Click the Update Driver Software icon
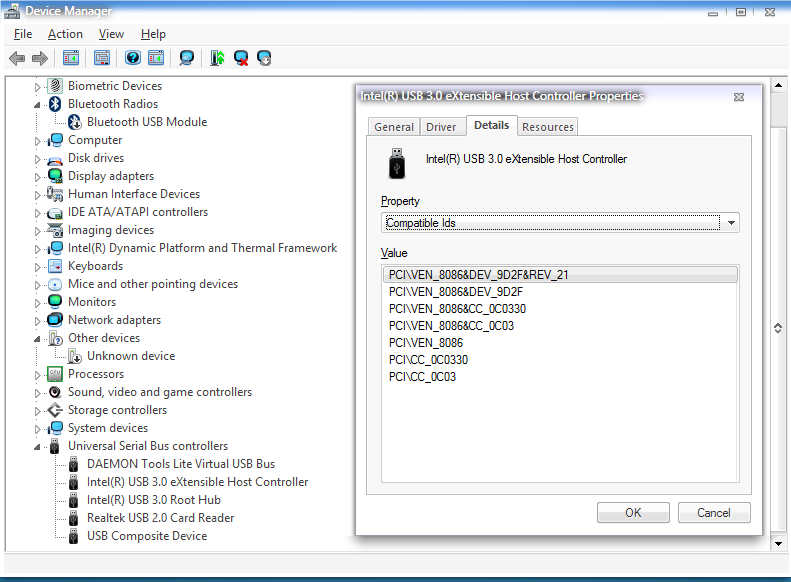 [217, 58]
